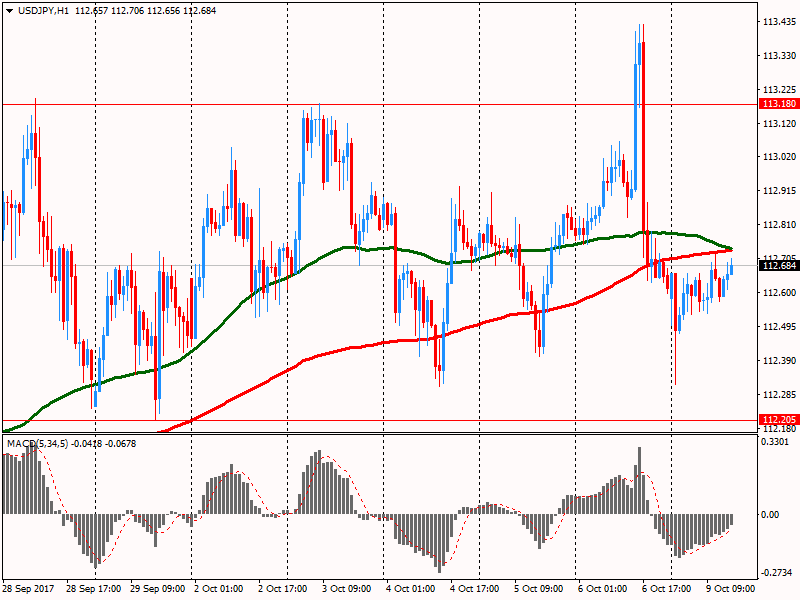Select the red 112.205 price level label
The width and height of the screenshot is (800, 600).
(779, 420)
